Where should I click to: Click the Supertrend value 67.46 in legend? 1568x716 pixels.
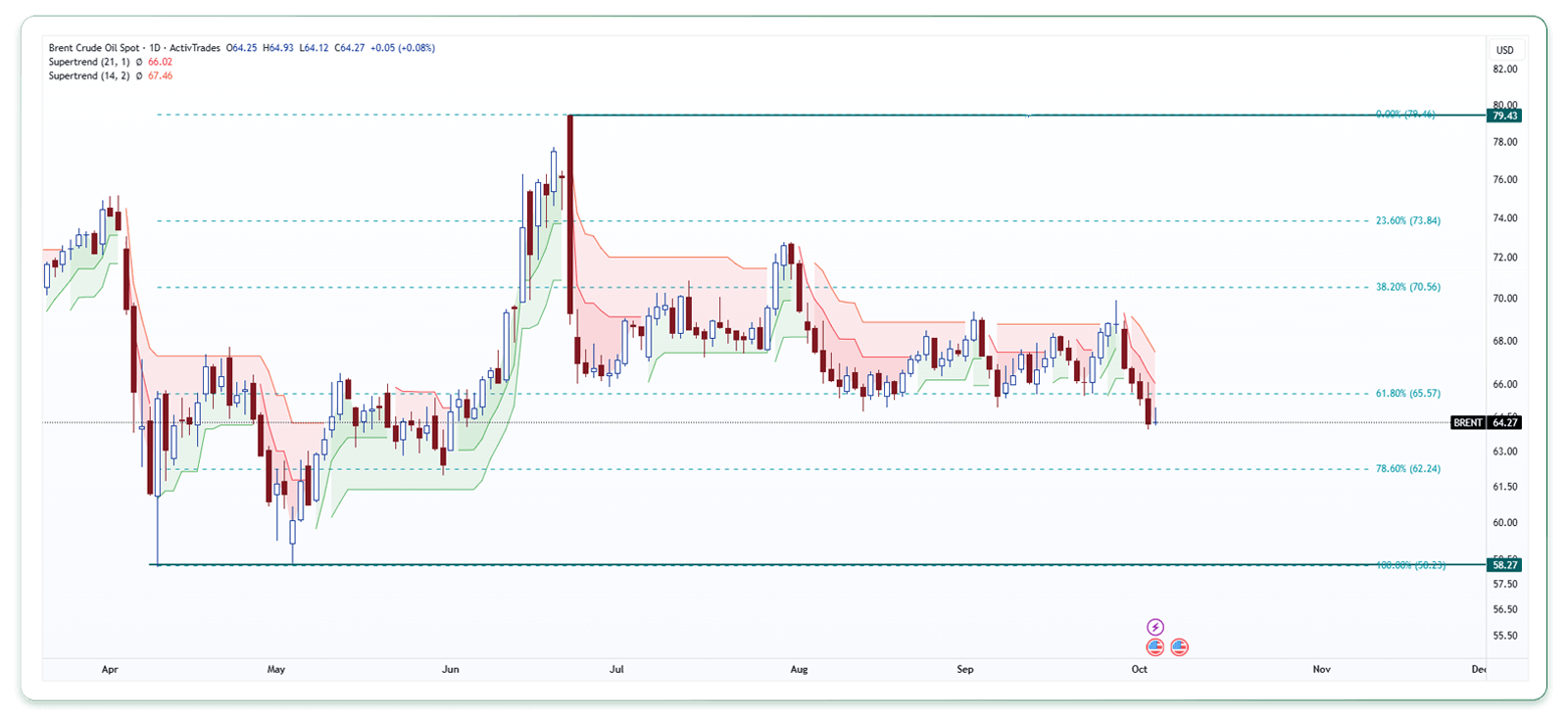161,76
